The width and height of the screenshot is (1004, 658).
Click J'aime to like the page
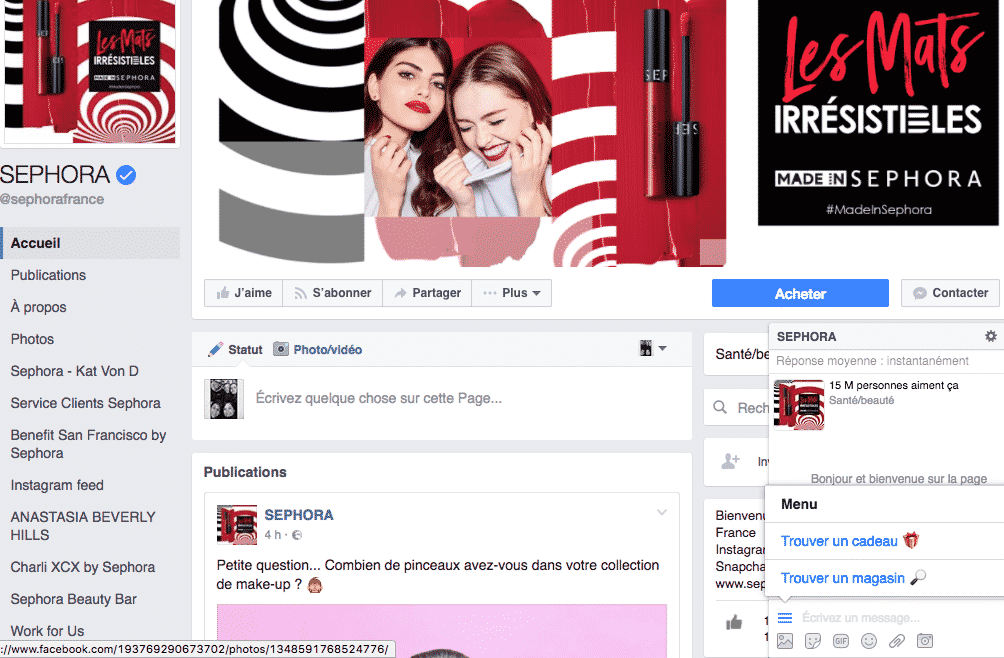tap(243, 293)
